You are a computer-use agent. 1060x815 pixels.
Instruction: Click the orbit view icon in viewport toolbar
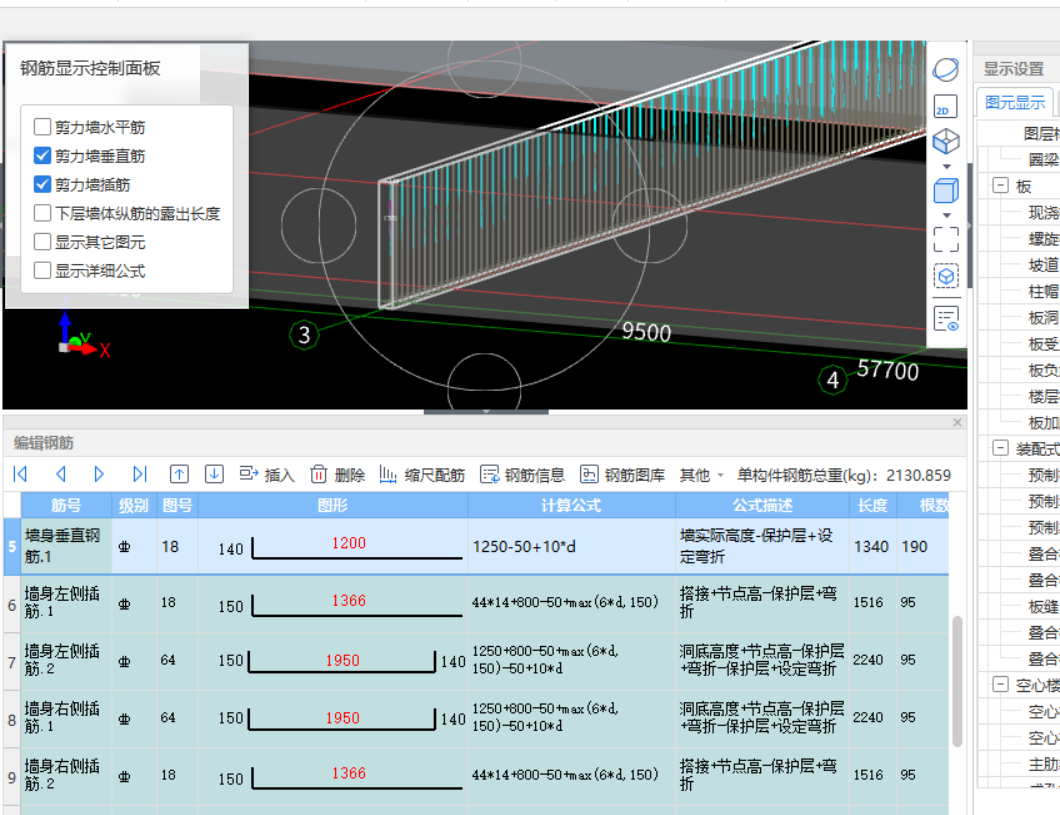pyautogui.click(x=946, y=70)
